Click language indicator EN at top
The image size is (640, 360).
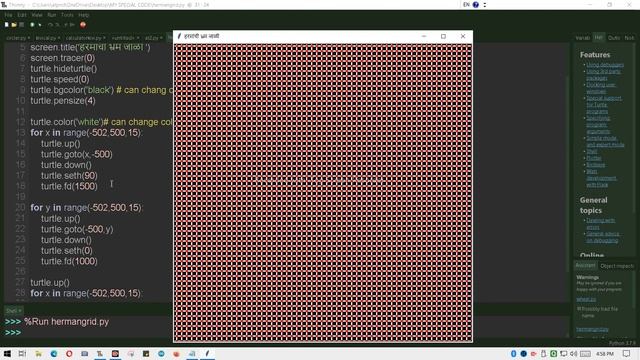(467, 5)
